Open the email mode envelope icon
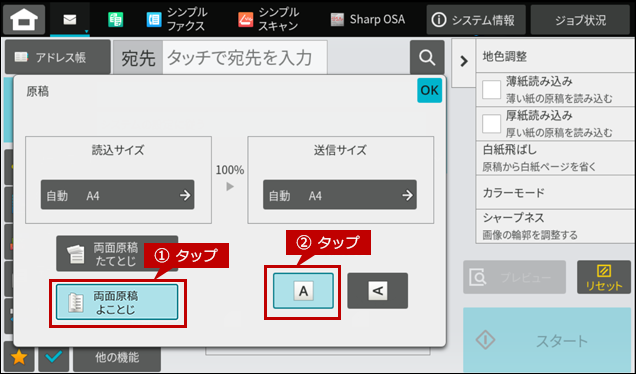The image size is (636, 374). coord(70,19)
